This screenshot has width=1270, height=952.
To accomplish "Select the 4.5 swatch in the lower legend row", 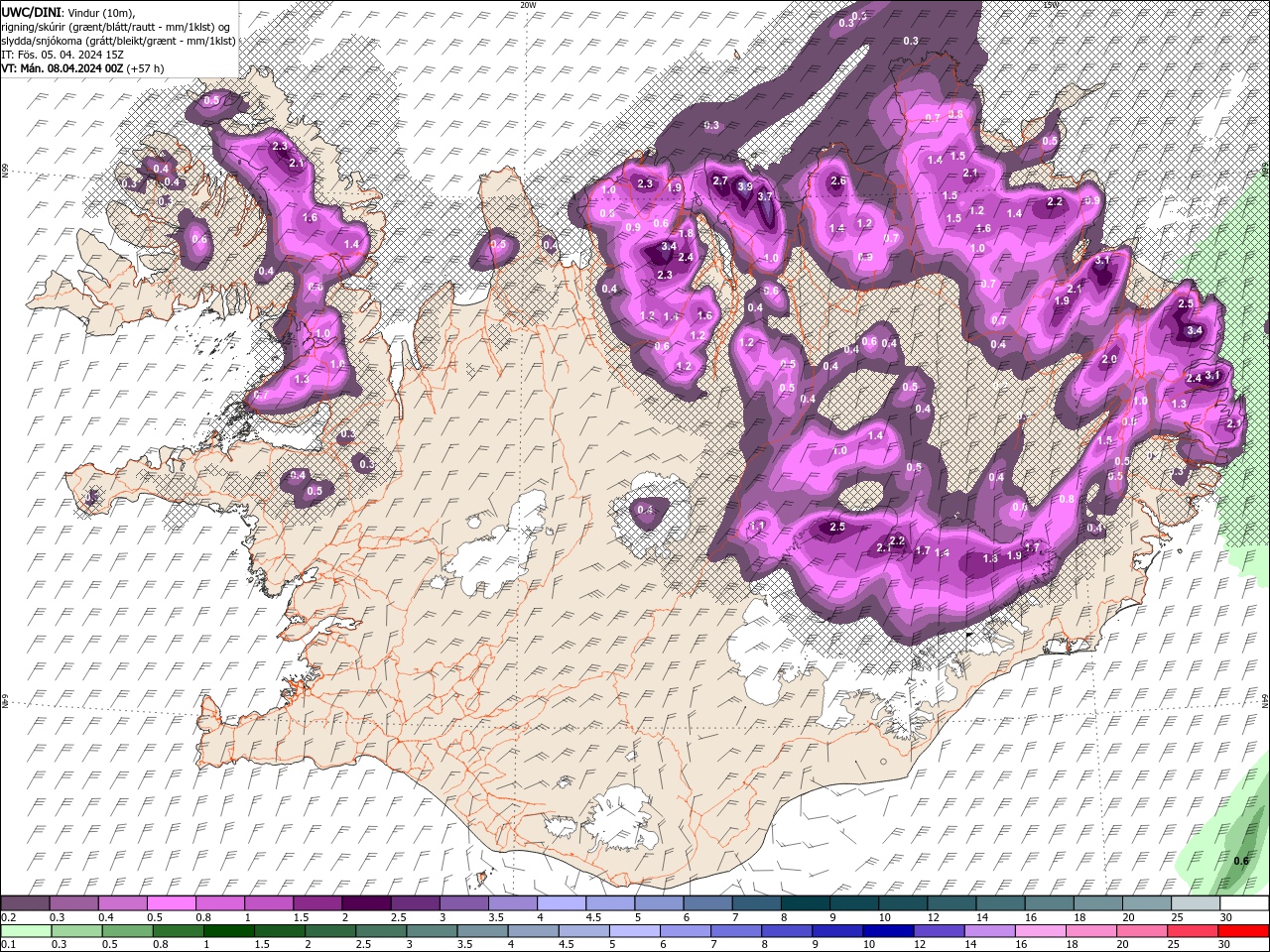I will 583,931.
